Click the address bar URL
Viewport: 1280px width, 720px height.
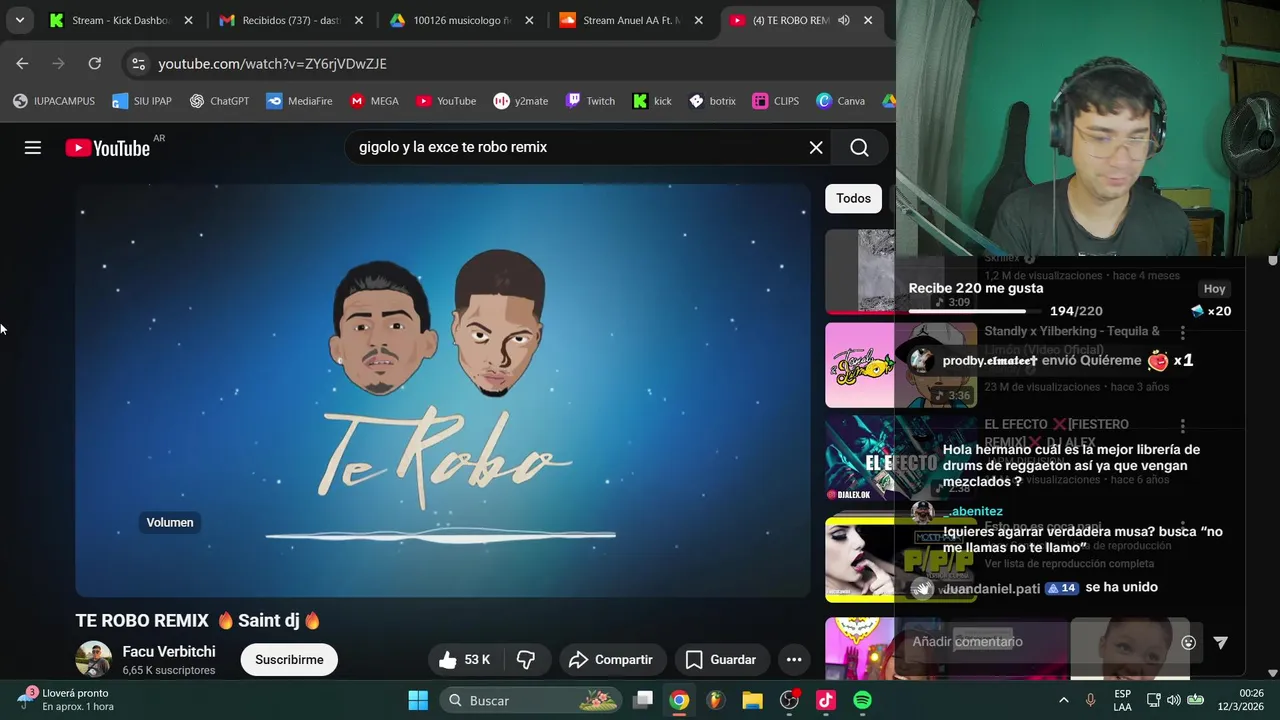pyautogui.click(x=272, y=63)
